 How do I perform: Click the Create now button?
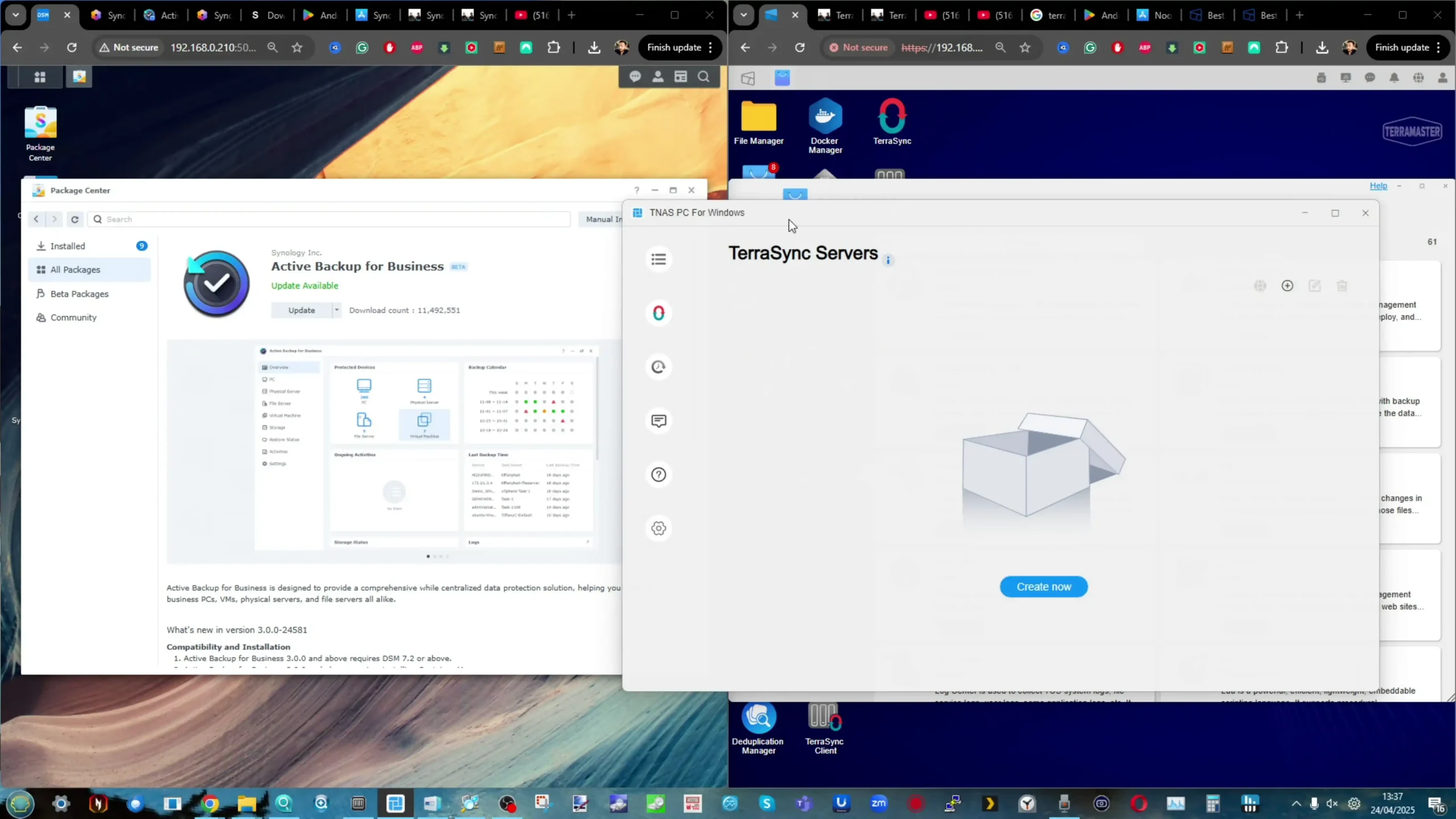click(1044, 586)
